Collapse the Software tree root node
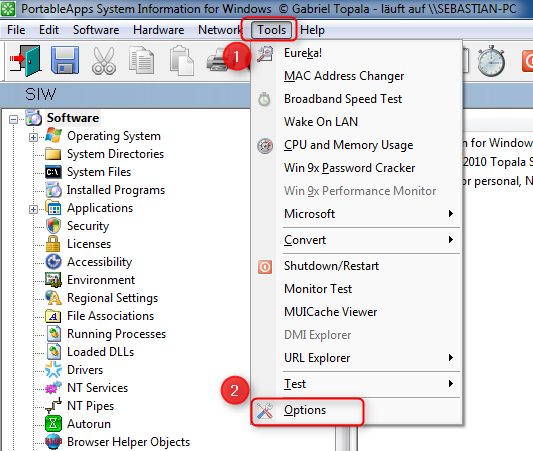The height and width of the screenshot is (451, 533). 14,119
